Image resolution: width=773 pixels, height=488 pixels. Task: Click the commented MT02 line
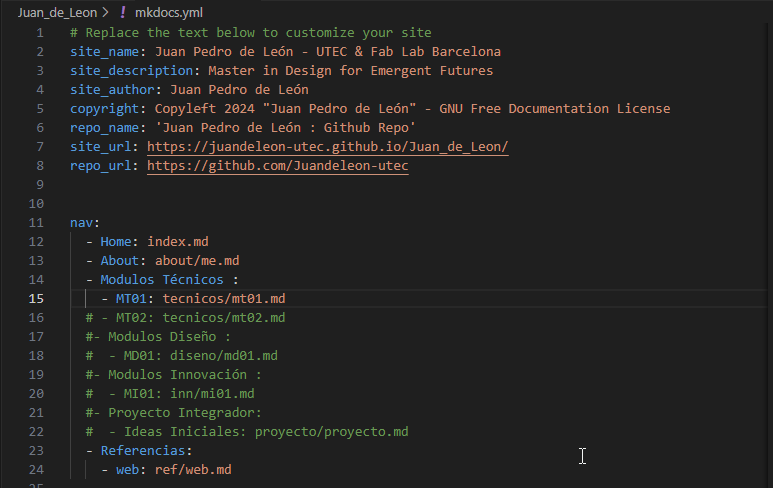(185, 317)
